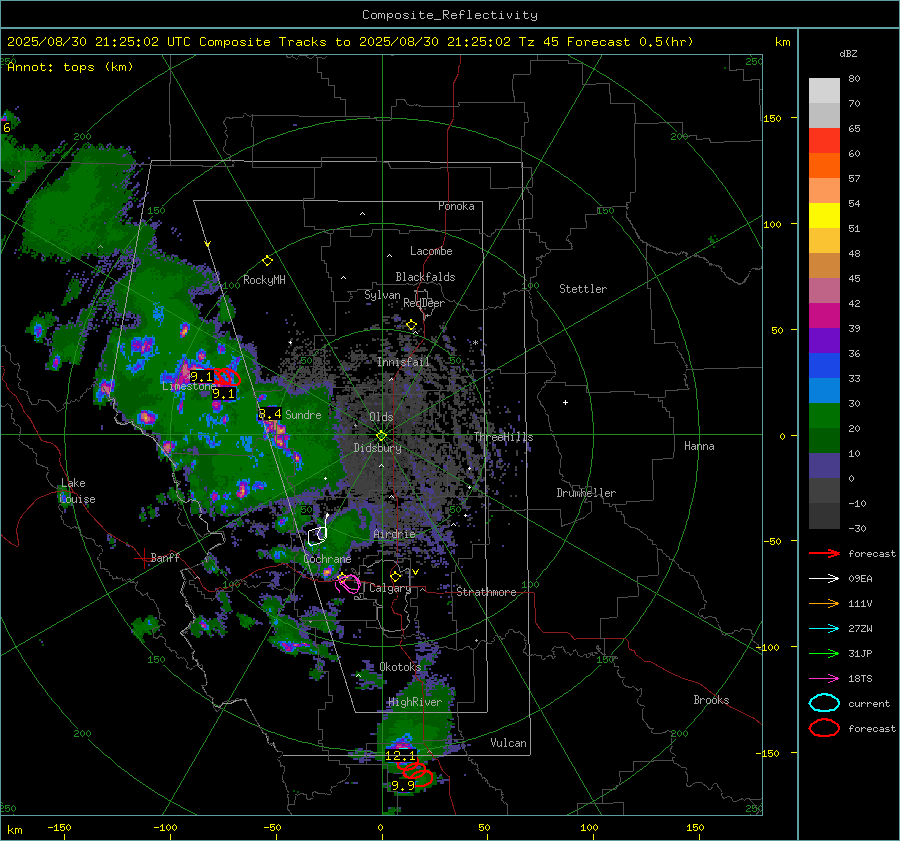Screen dimensions: 900x841
Task: Click the Drumheller city label
Action: point(586,493)
